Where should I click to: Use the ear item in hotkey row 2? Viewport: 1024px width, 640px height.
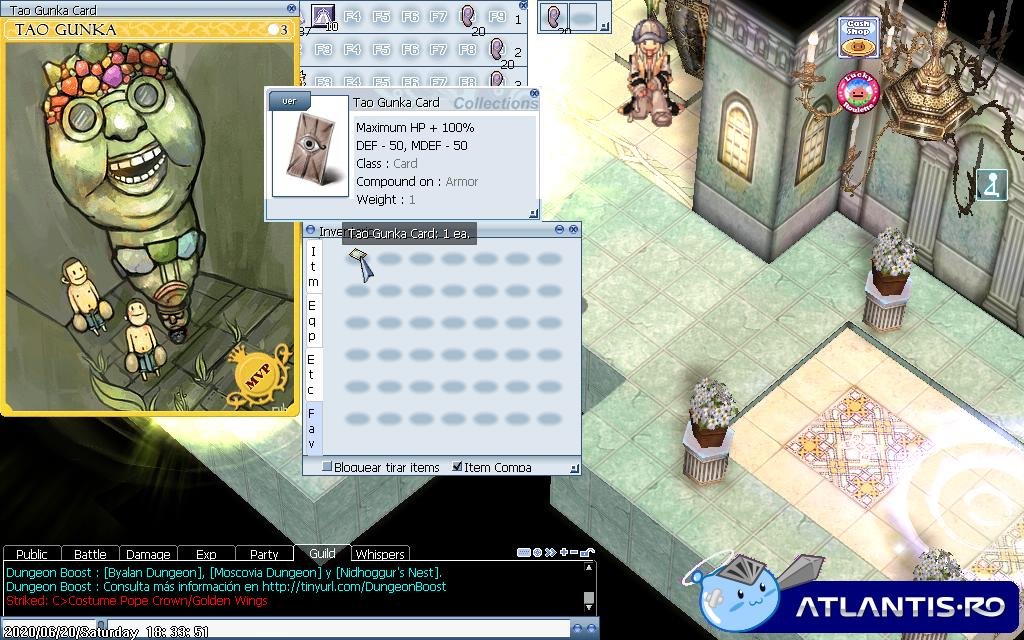pos(496,48)
